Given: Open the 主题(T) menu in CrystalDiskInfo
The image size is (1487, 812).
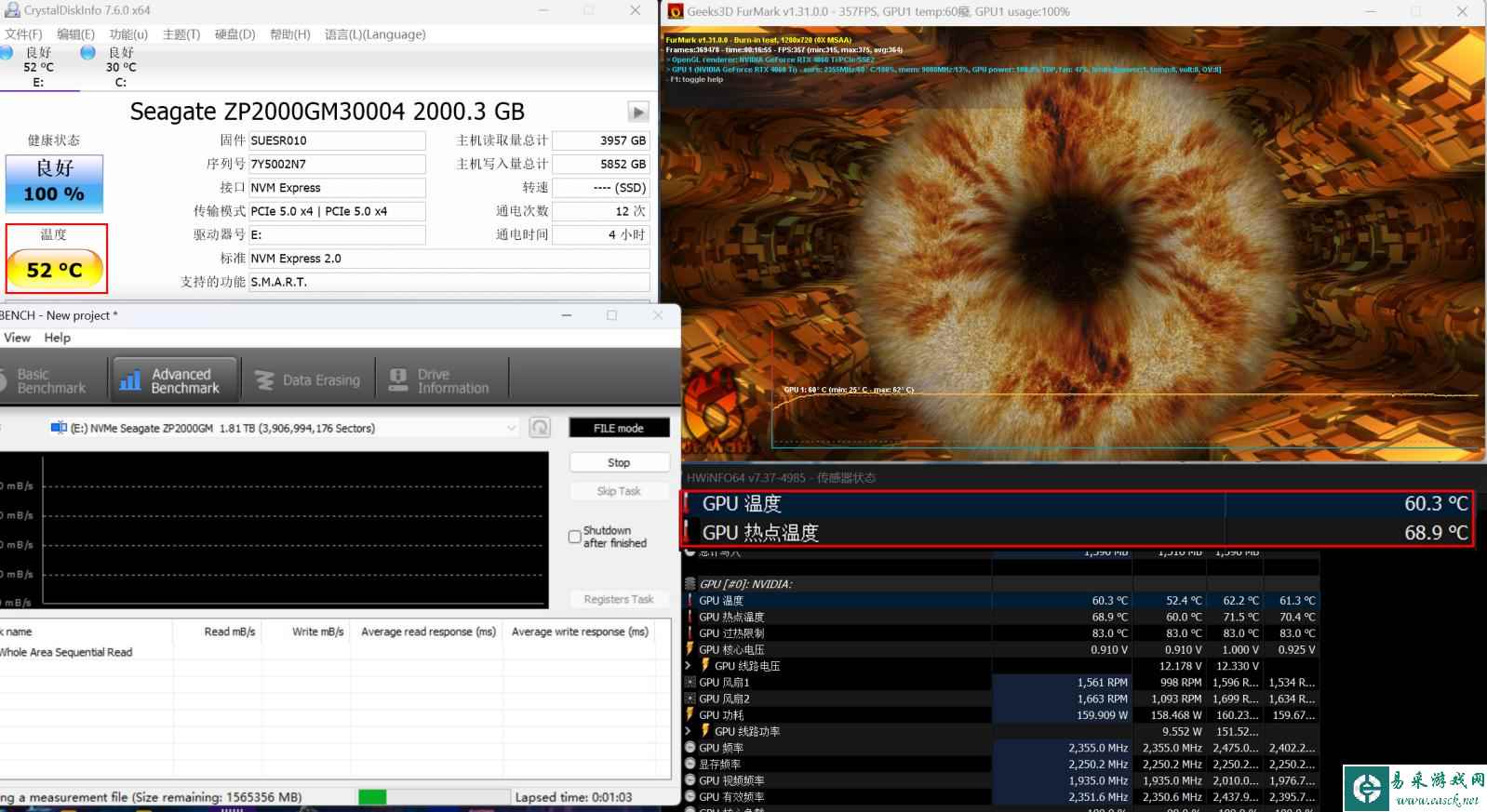Looking at the screenshot, I should point(181,34).
